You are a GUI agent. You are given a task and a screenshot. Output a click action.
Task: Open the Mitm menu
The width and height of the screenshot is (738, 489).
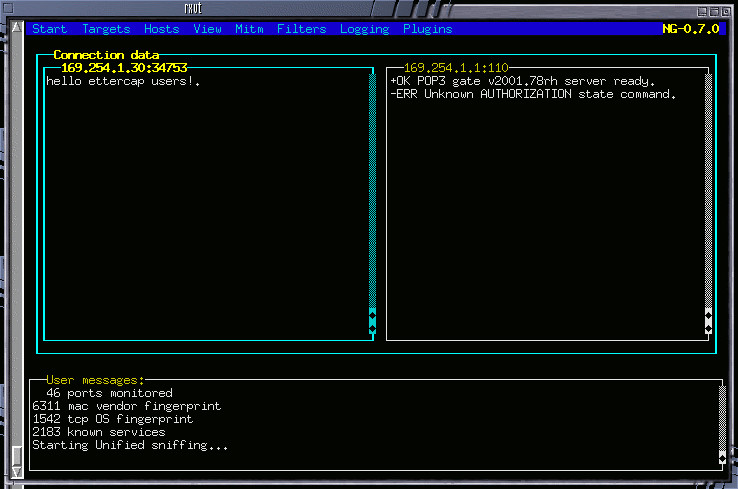click(249, 29)
